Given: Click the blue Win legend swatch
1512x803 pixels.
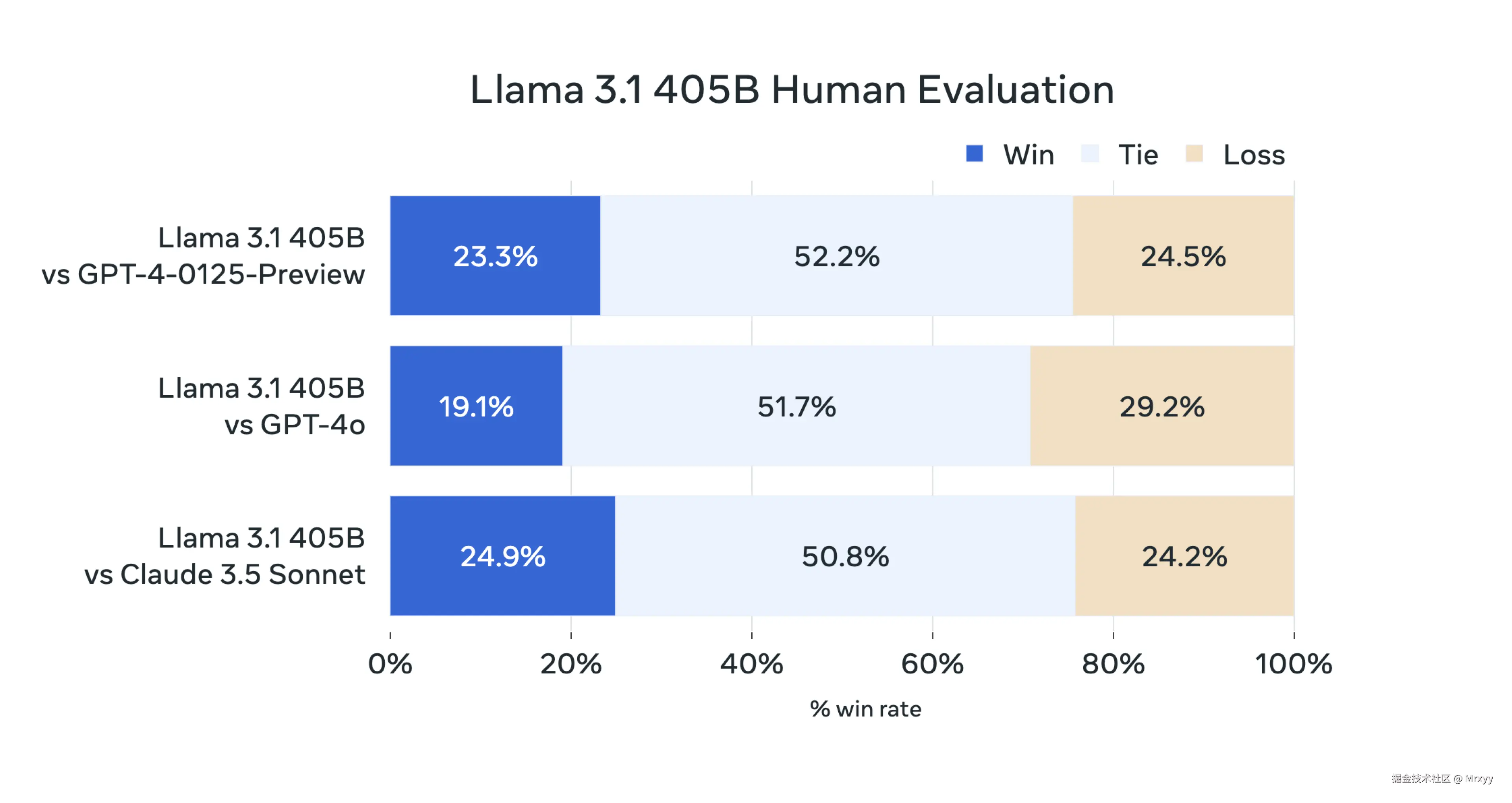Looking at the screenshot, I should [975, 154].
